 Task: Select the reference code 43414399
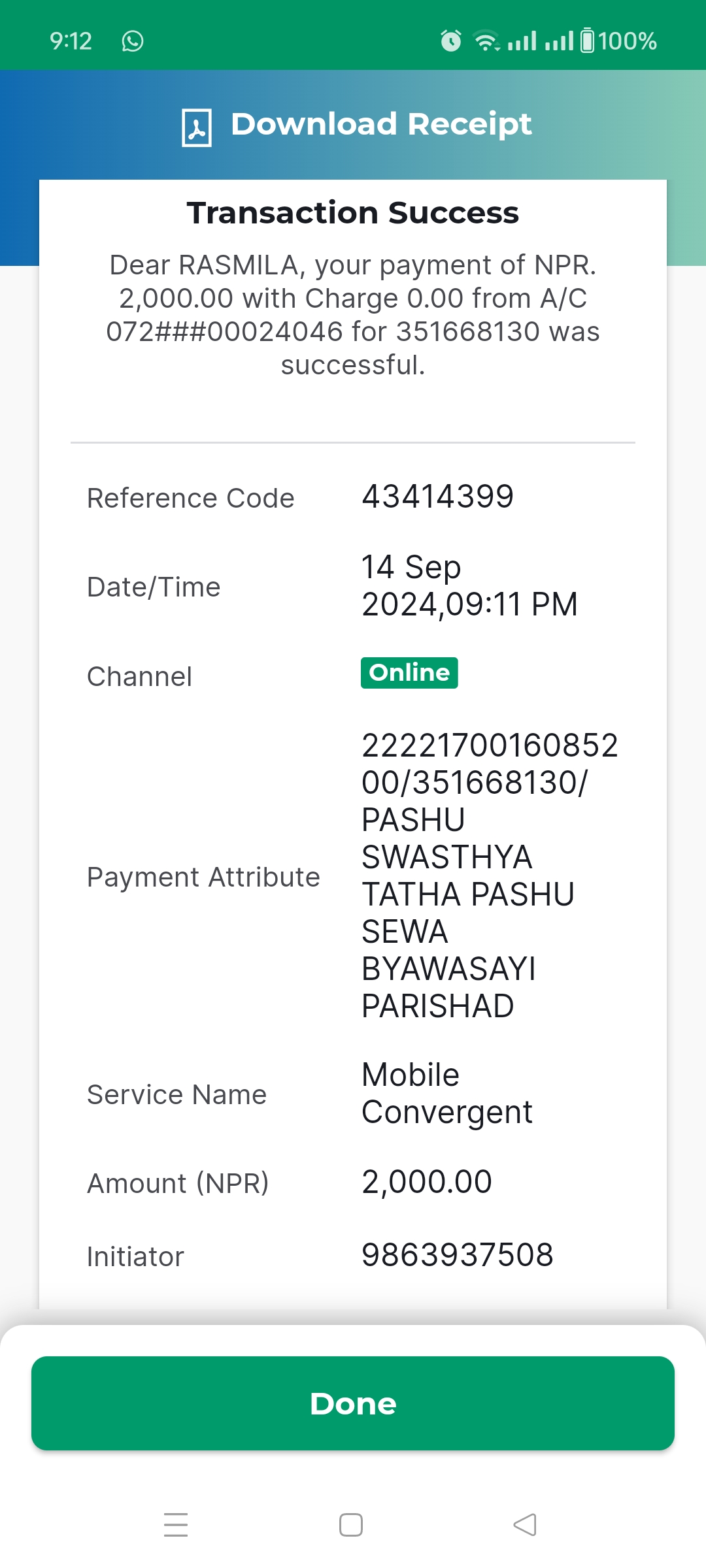pyautogui.click(x=438, y=497)
